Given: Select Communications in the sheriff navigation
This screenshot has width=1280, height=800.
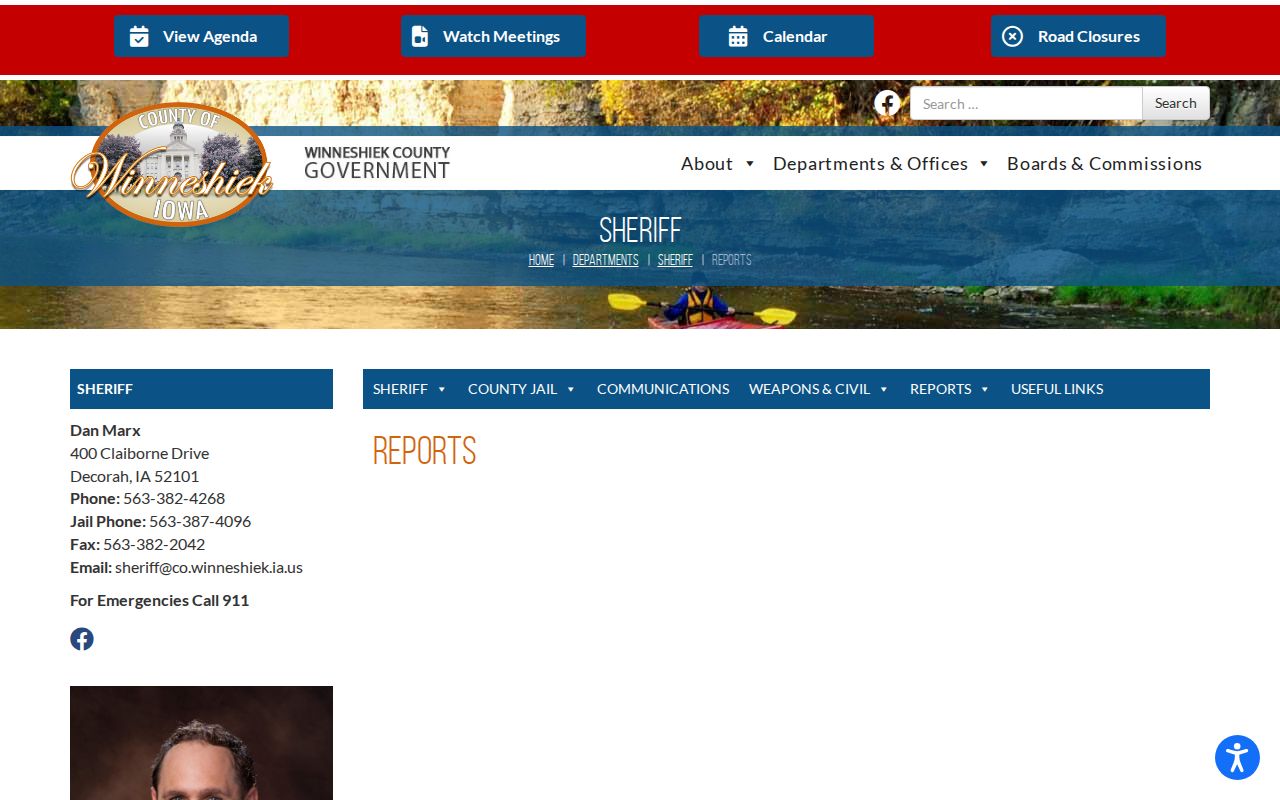Looking at the screenshot, I should pyautogui.click(x=663, y=389).
